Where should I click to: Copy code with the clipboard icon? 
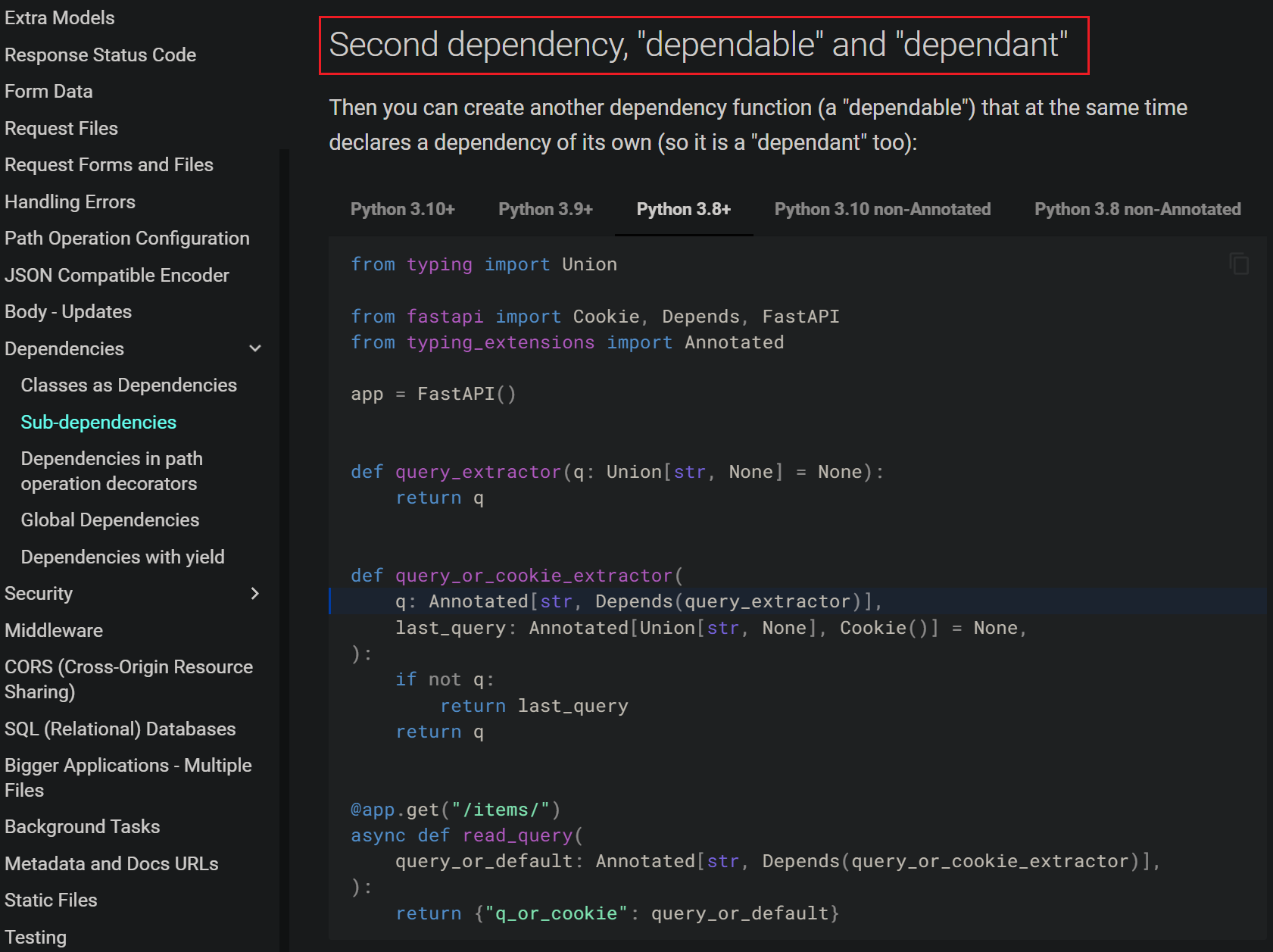point(1239,264)
